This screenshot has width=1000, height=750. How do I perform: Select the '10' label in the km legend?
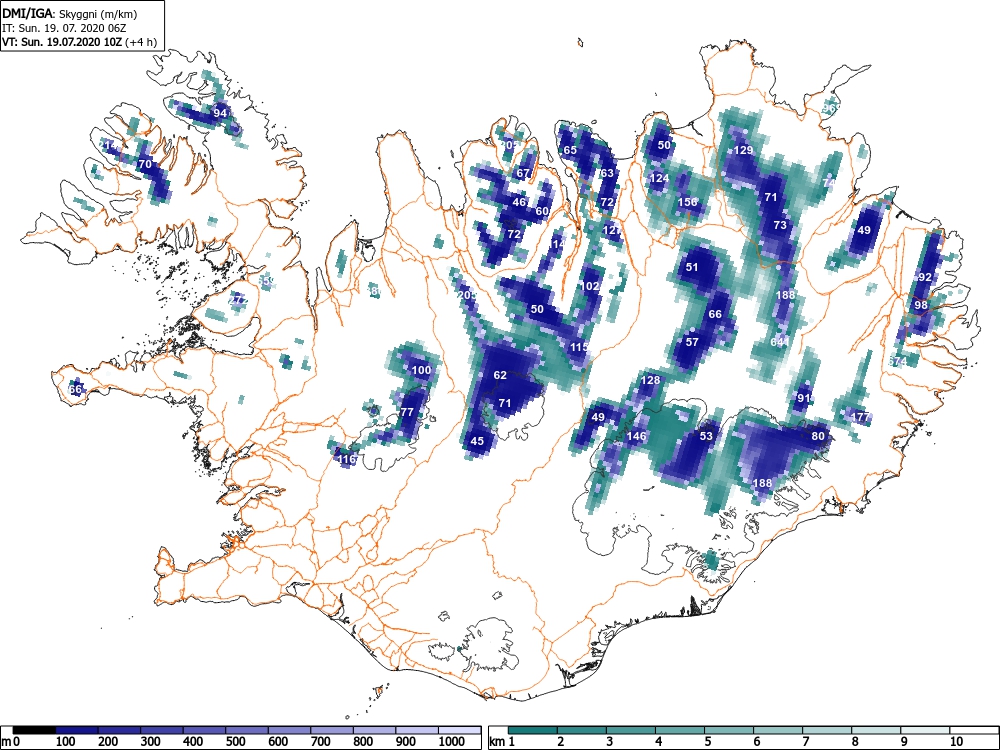[x=955, y=742]
